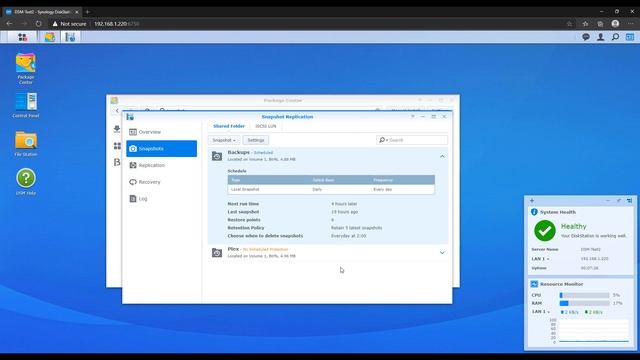Click the Resource Monitor widget icon
The image size is (640, 360).
pyautogui.click(x=534, y=284)
